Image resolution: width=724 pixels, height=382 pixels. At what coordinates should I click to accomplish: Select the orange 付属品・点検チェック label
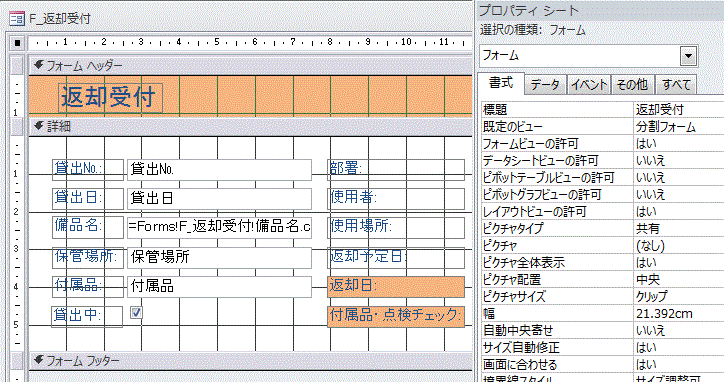point(396,316)
